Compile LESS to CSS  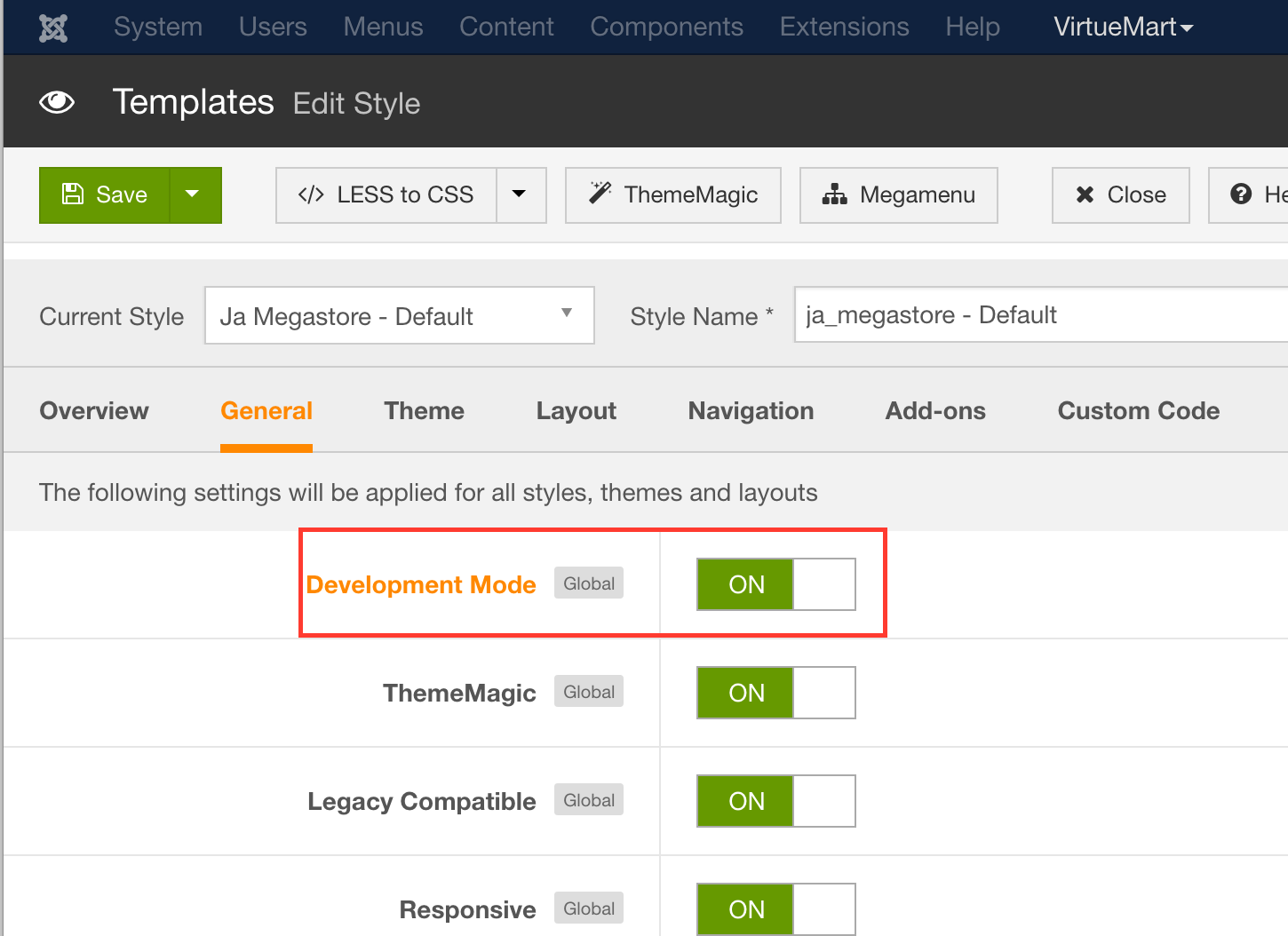[386, 194]
